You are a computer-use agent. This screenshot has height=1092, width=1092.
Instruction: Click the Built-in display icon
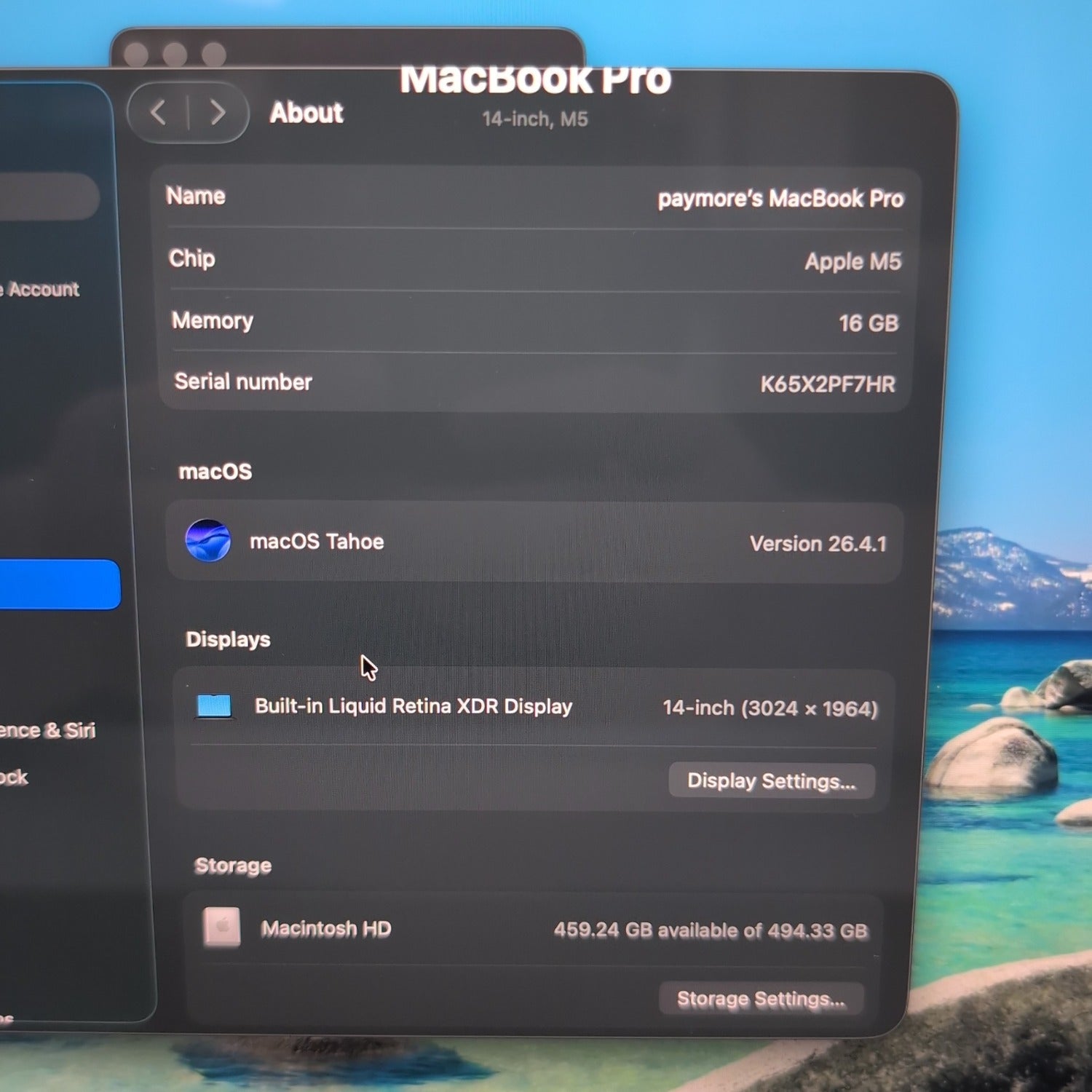click(214, 706)
